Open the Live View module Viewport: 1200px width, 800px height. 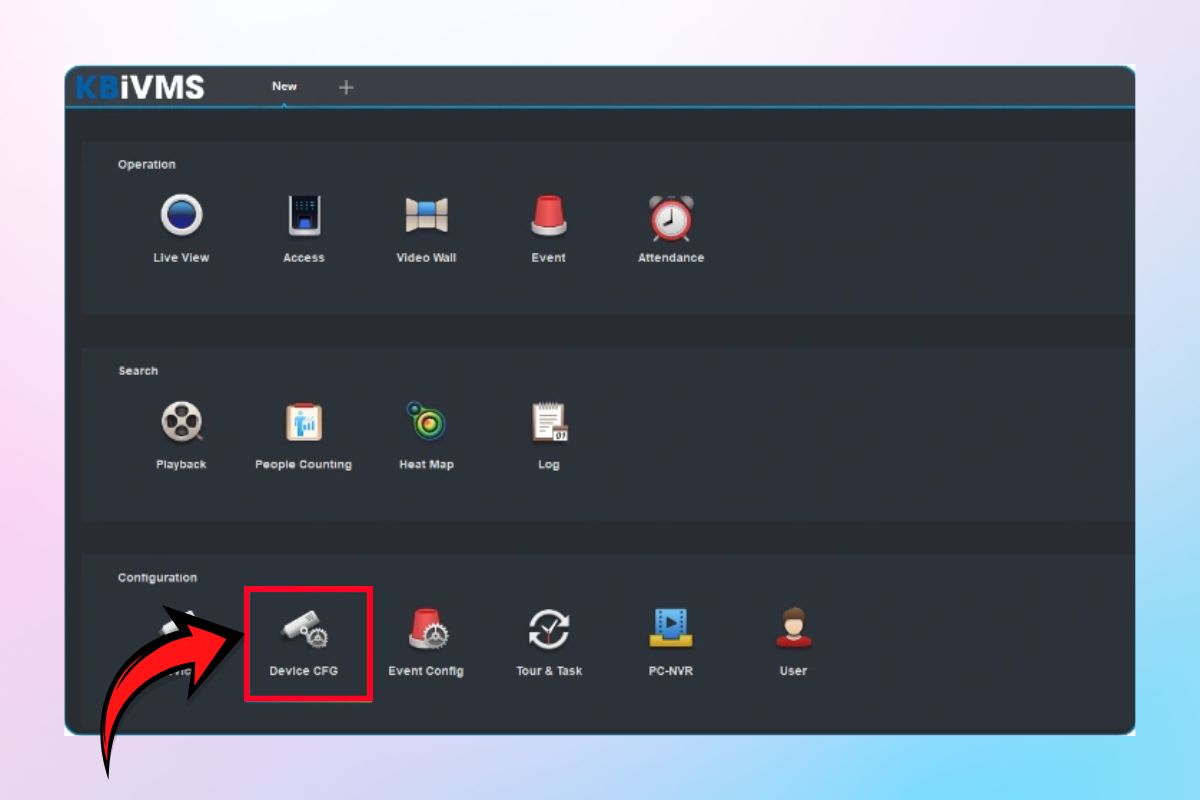(x=181, y=216)
